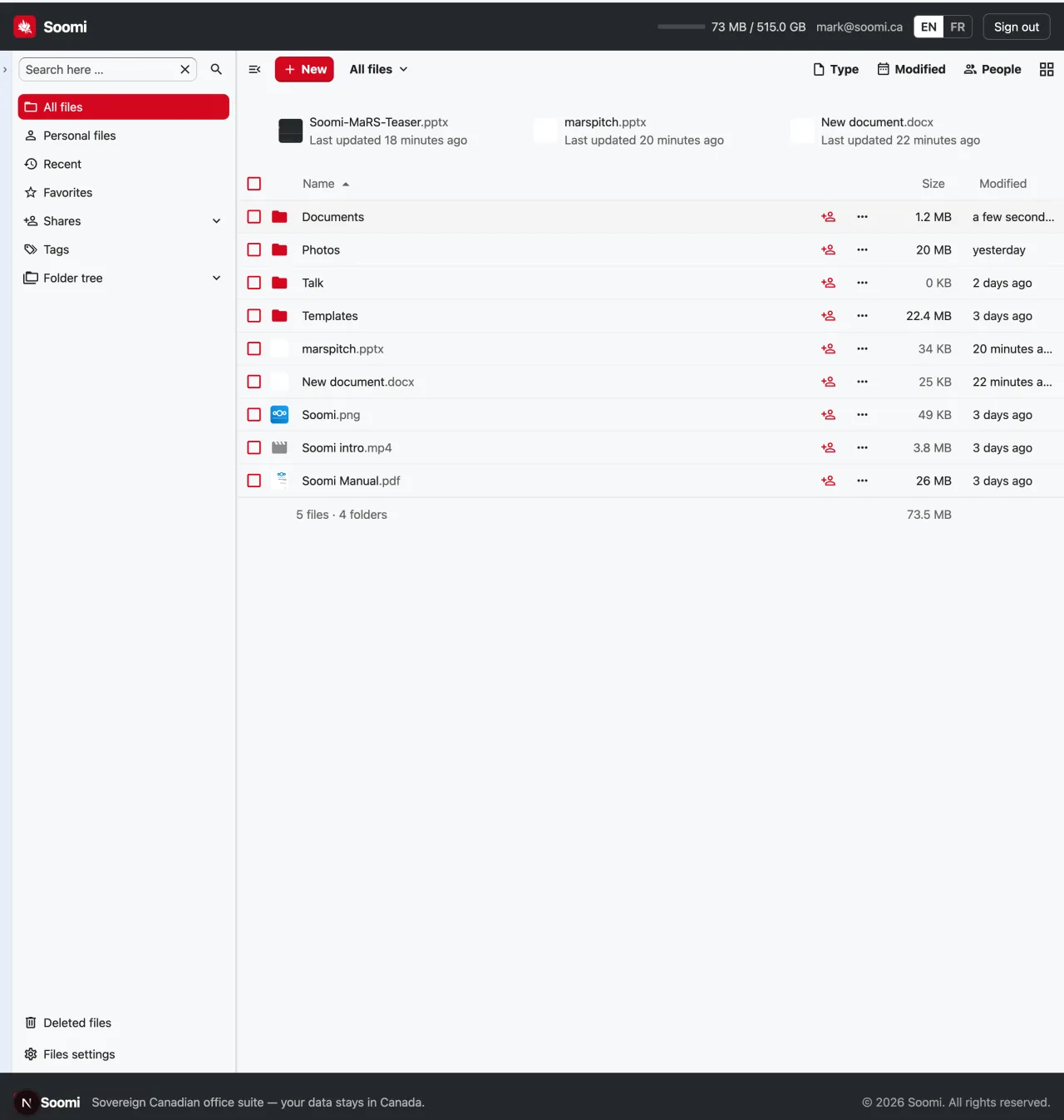The image size is (1064, 1120).
Task: Click the Sign out button
Action: coord(1017,27)
